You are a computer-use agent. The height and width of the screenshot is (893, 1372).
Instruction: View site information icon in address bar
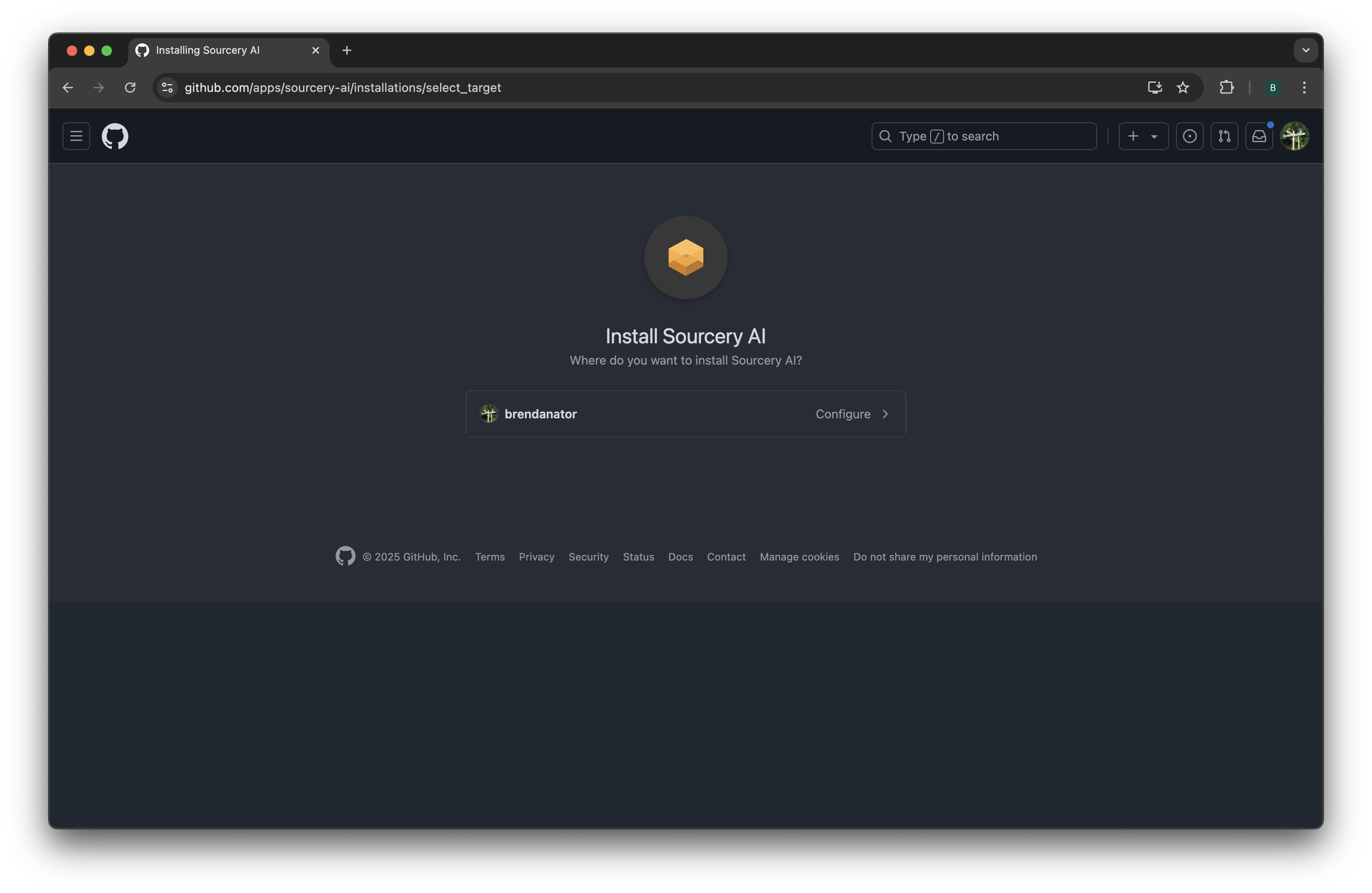167,88
